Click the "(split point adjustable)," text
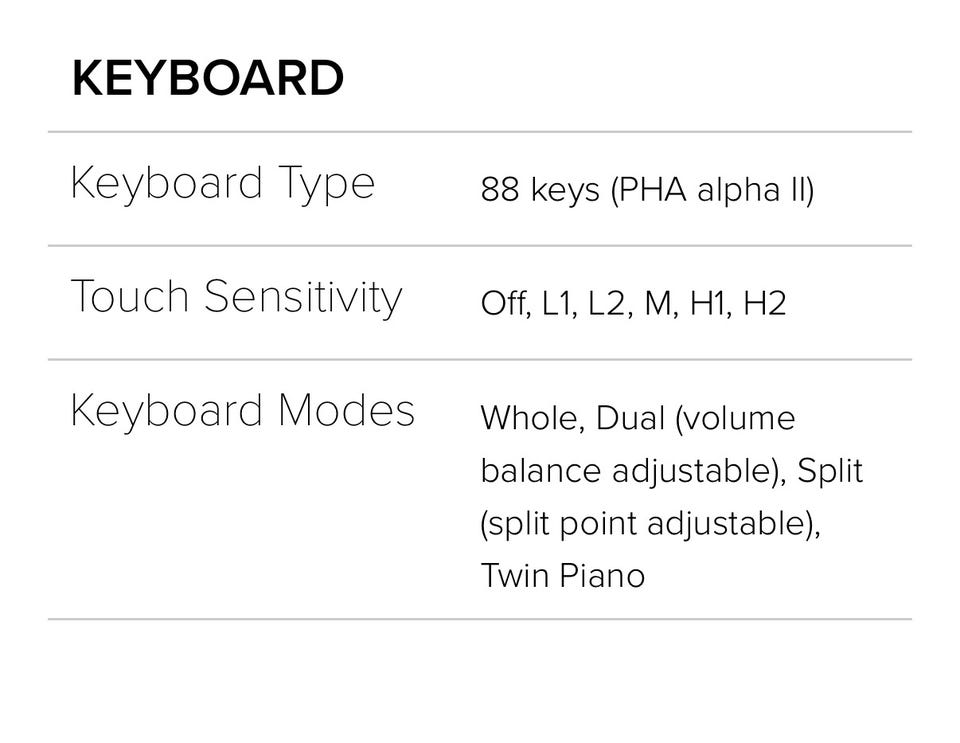Viewport: 960px width, 743px height. click(x=650, y=524)
